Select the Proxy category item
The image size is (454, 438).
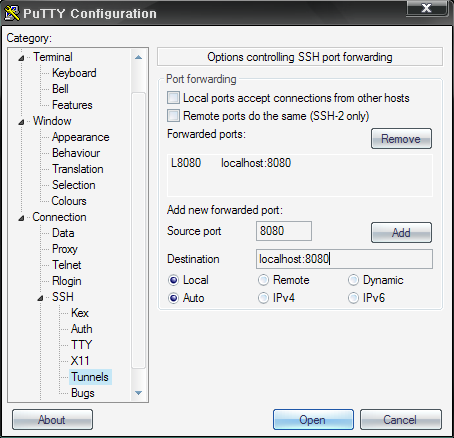65,249
